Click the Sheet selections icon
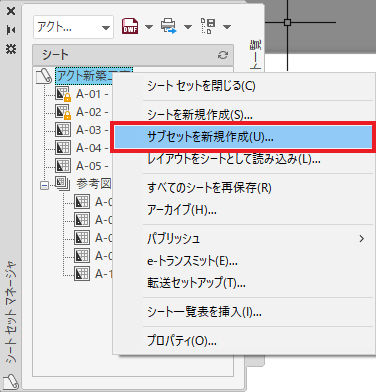The width and height of the screenshot is (376, 392). pos(208,26)
